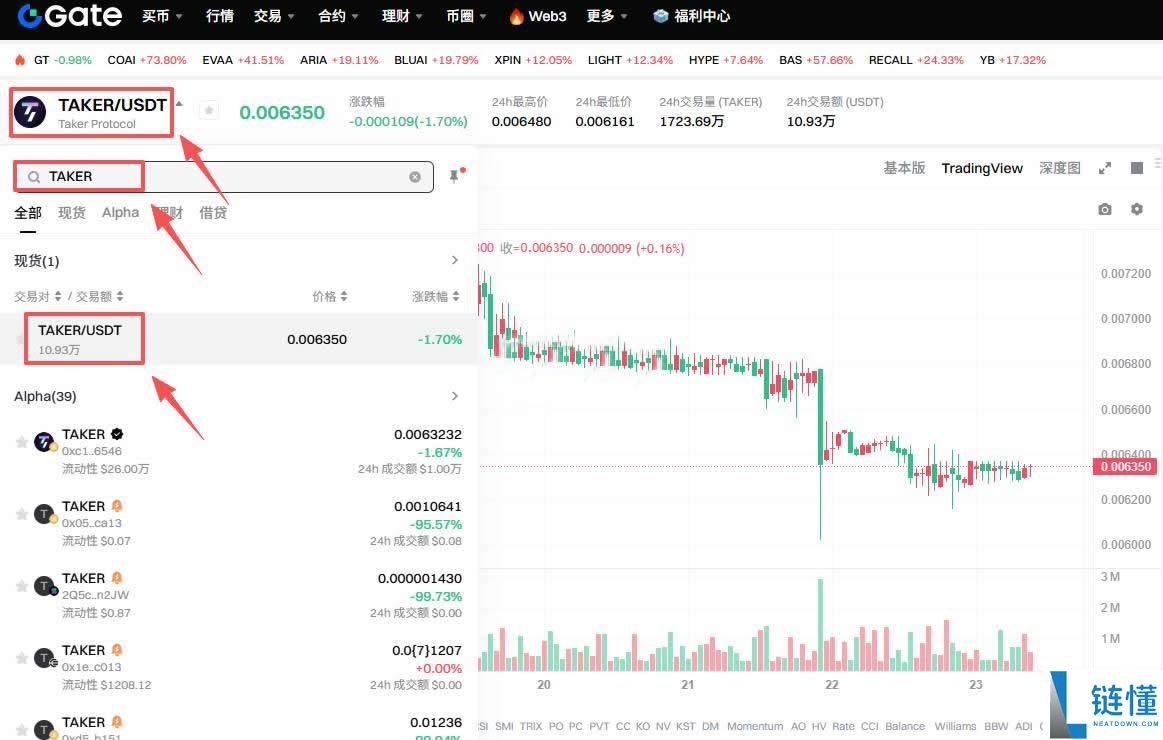Image resolution: width=1163 pixels, height=740 pixels.
Task: Select the TAKER/USDT spot pair row
Action: click(x=238, y=339)
